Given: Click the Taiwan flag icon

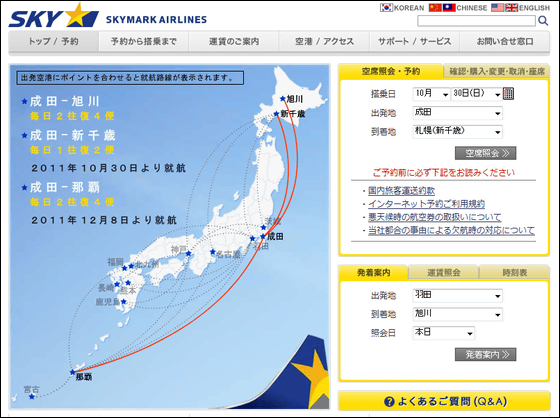Looking at the screenshot, I should (449, 8).
